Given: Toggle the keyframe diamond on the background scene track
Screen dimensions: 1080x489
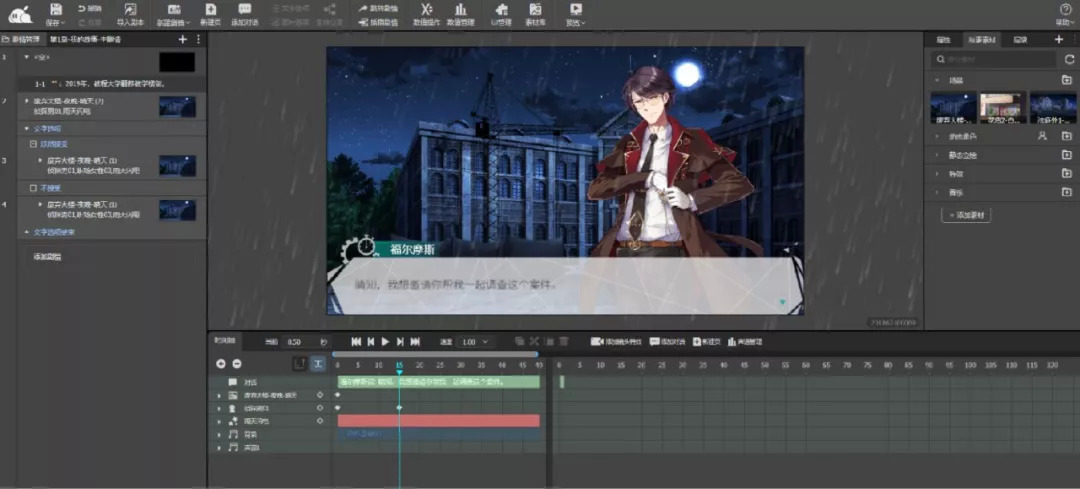Looking at the screenshot, I should (320, 395).
